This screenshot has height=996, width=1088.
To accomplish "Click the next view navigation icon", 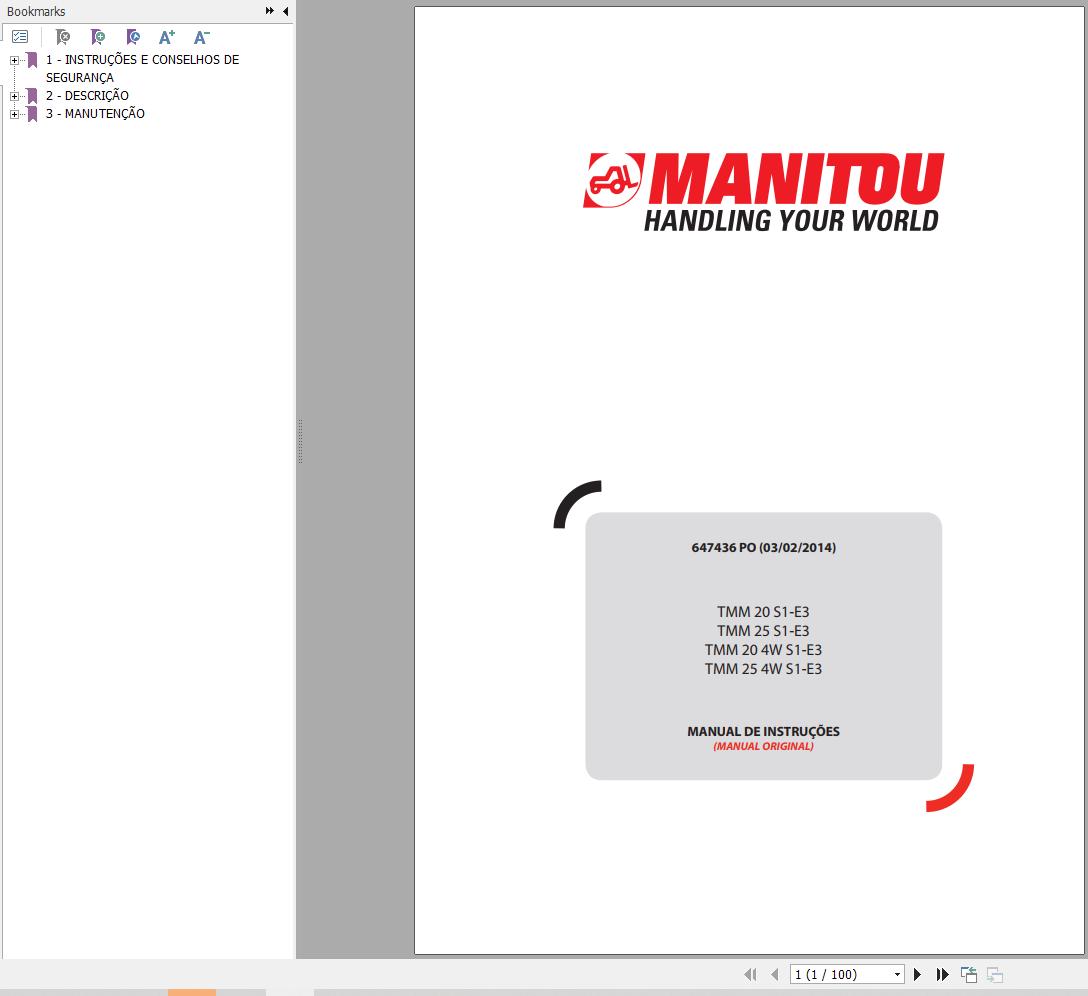I will pyautogui.click(x=995, y=974).
